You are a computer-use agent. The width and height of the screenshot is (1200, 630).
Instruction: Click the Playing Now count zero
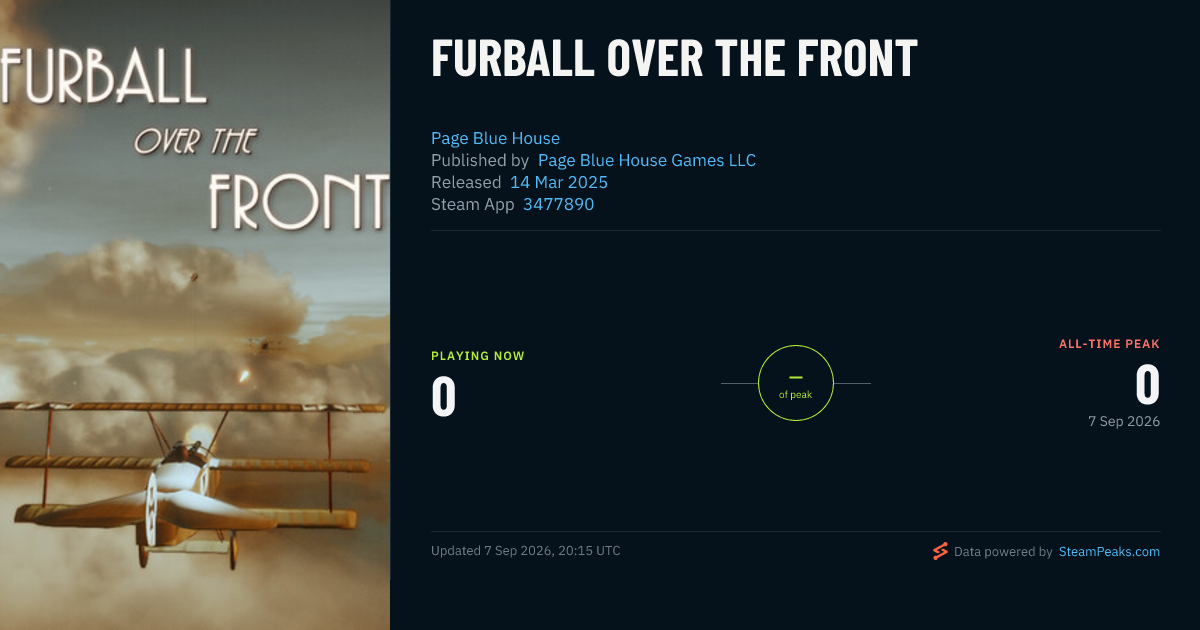pos(444,397)
